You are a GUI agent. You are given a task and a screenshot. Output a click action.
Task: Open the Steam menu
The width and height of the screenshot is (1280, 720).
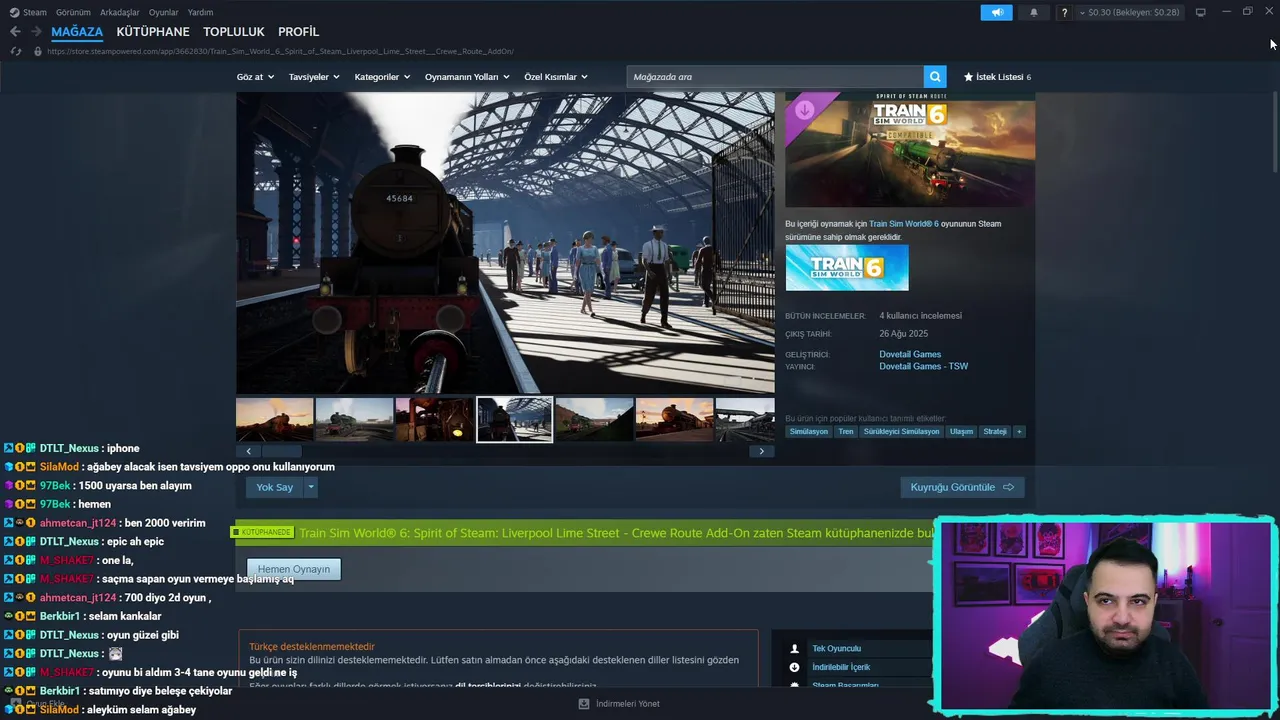tap(35, 12)
